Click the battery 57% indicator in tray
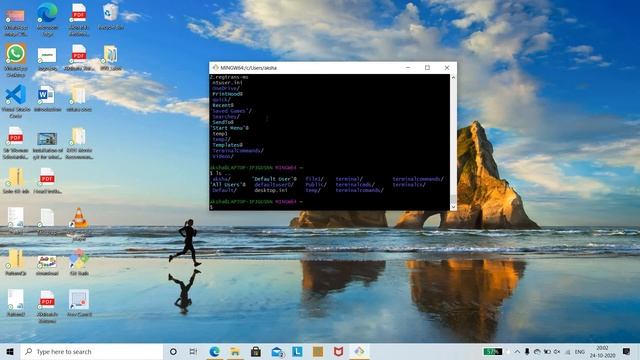Viewport: 640px width, 360px height. 493,351
